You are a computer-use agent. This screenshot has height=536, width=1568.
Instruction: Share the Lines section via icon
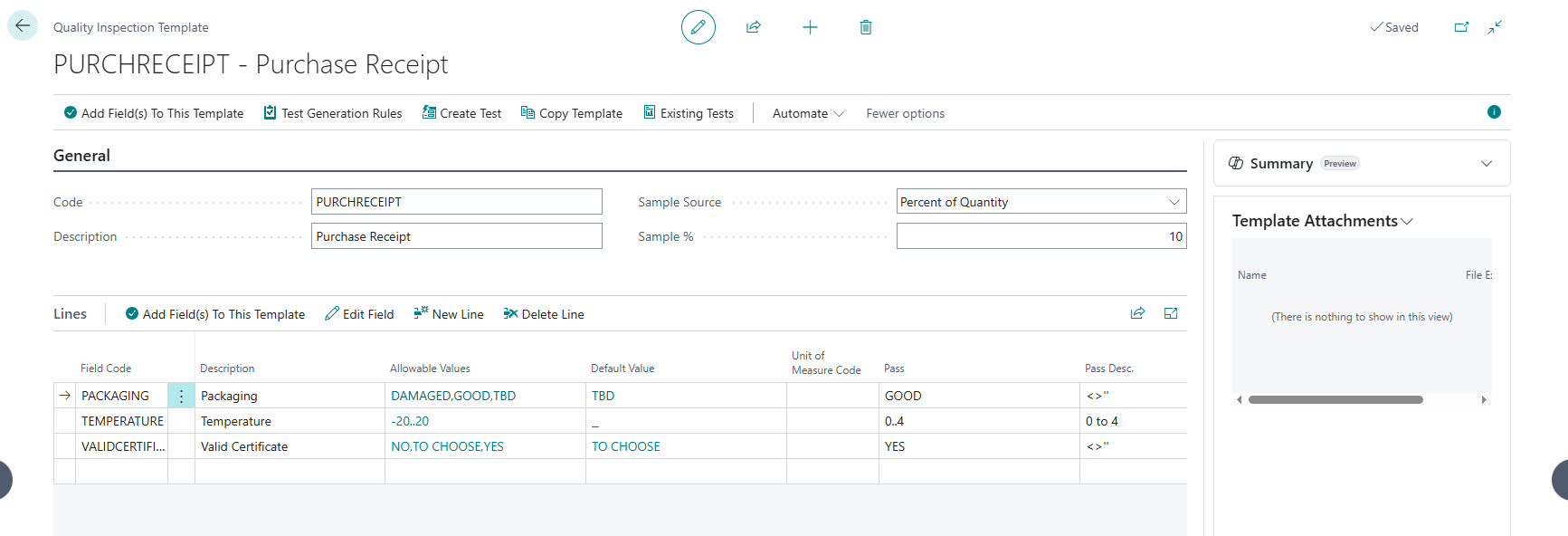click(x=1137, y=313)
